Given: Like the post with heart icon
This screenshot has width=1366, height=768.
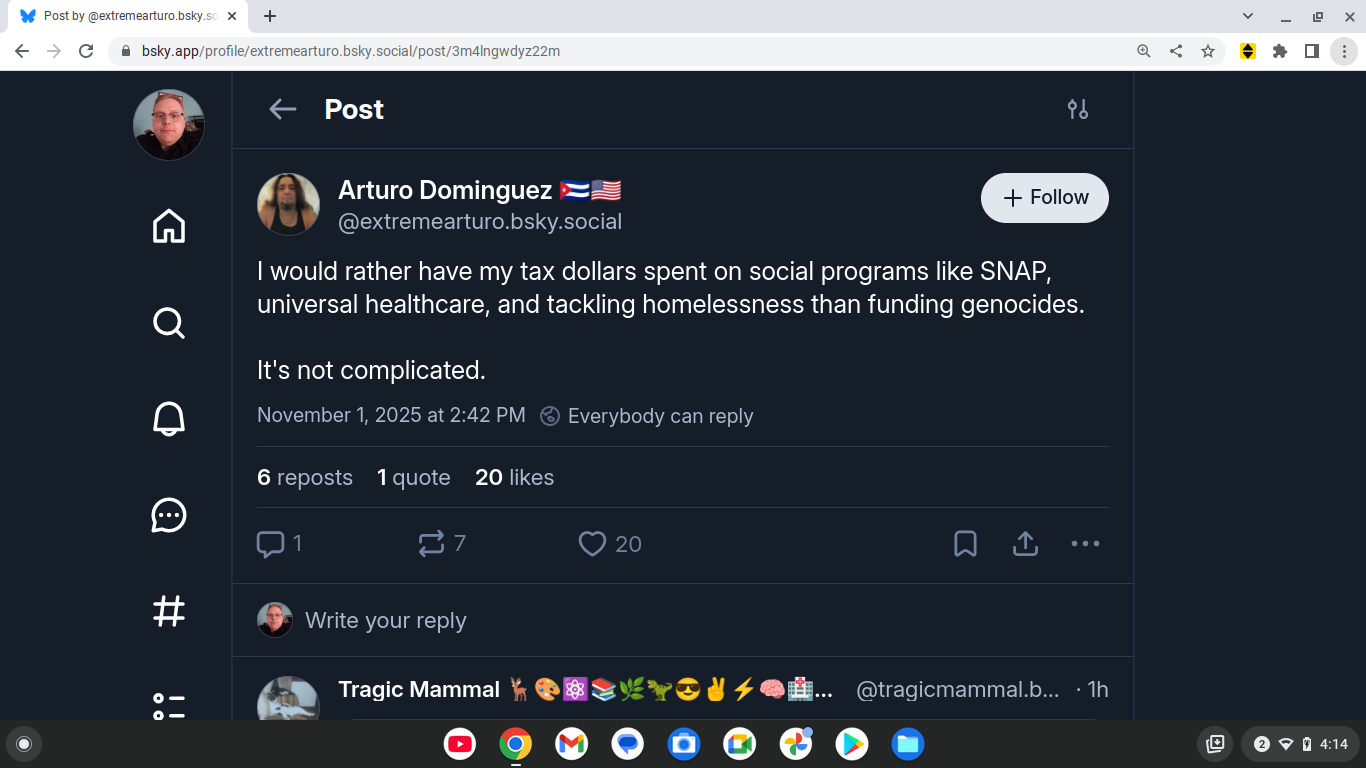Looking at the screenshot, I should click(593, 544).
